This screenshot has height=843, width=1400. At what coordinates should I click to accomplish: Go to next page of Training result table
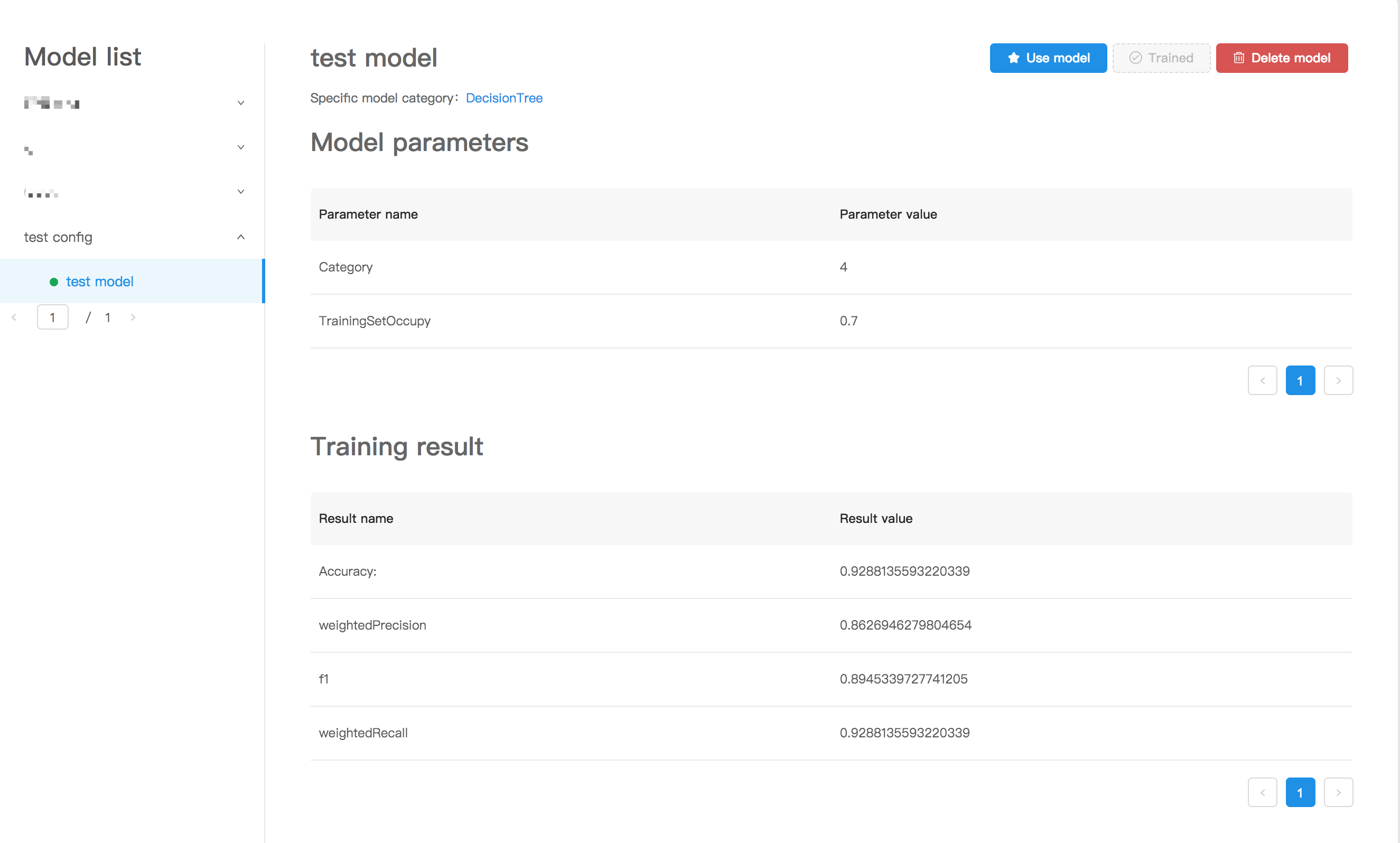pyautogui.click(x=1338, y=792)
